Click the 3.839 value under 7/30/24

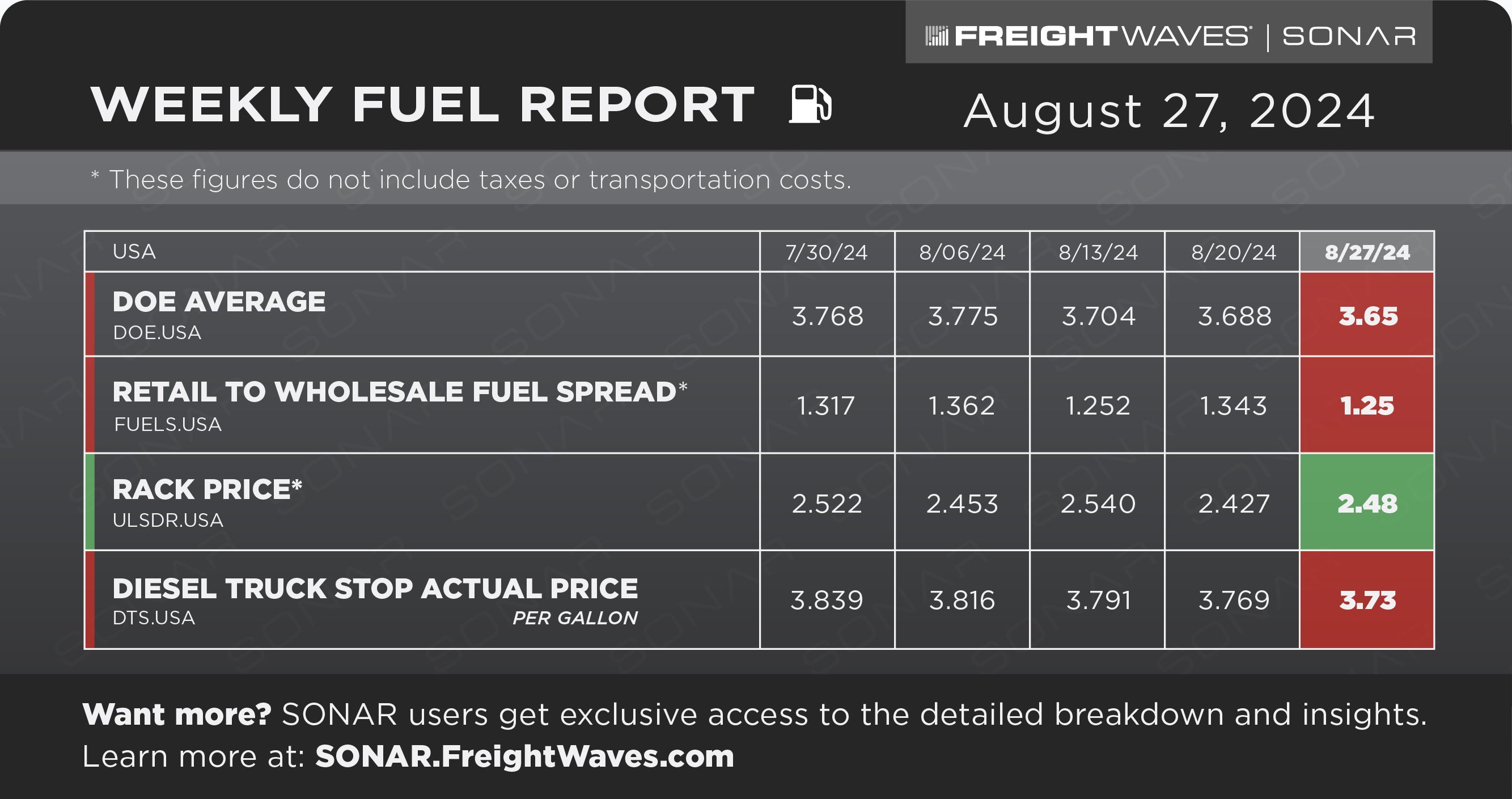click(x=827, y=600)
